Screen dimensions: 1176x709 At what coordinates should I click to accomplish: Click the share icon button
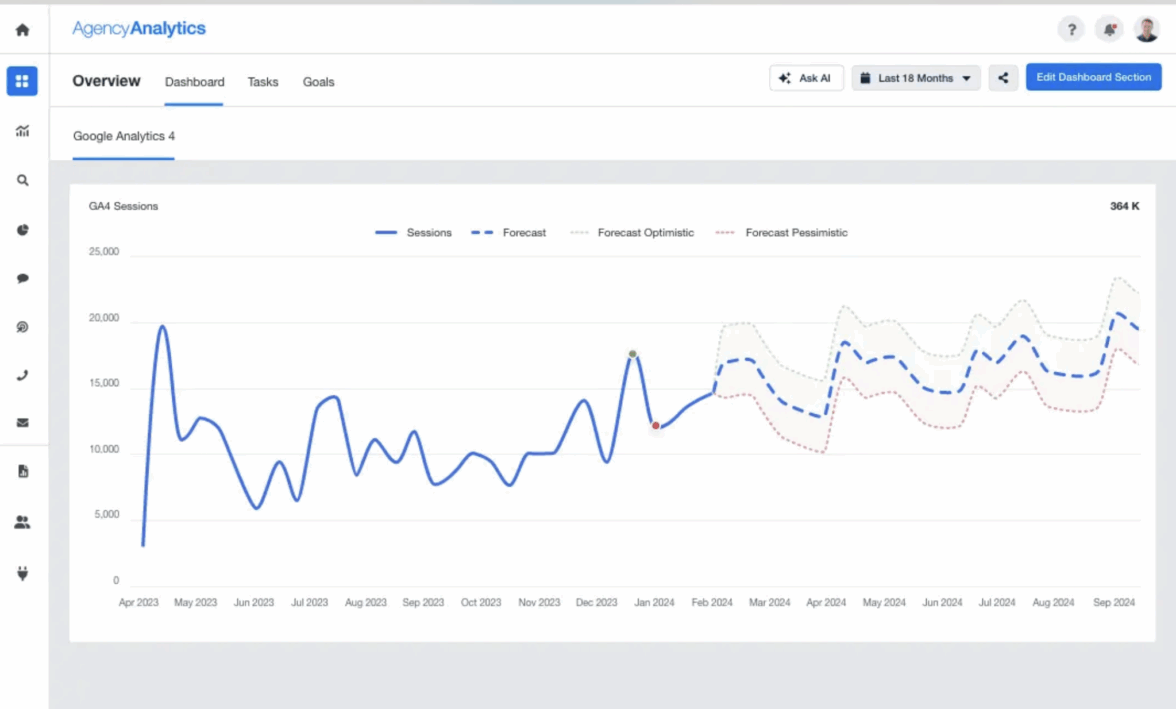1003,78
